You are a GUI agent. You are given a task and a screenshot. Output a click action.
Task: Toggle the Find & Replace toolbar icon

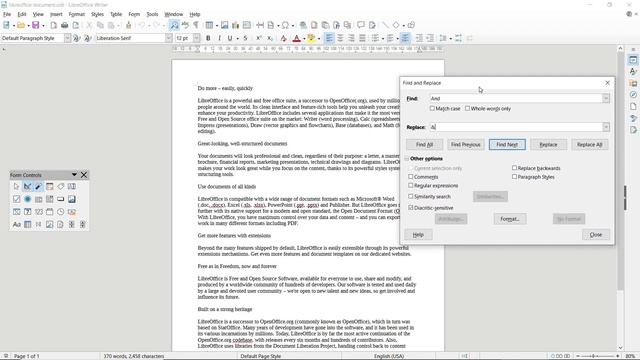tap(174, 25)
